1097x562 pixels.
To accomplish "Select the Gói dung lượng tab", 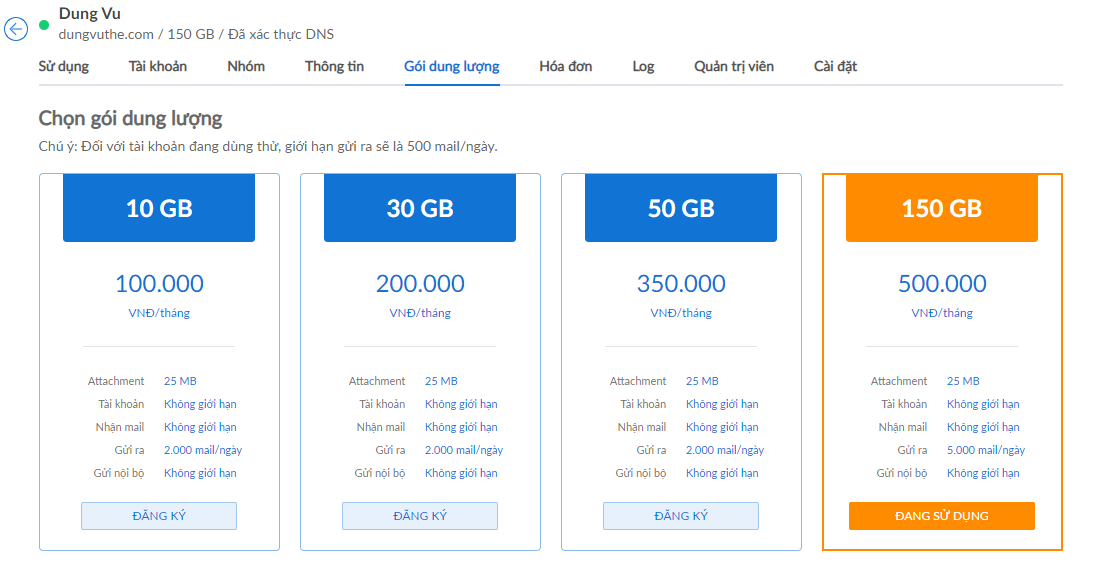I will click(452, 66).
